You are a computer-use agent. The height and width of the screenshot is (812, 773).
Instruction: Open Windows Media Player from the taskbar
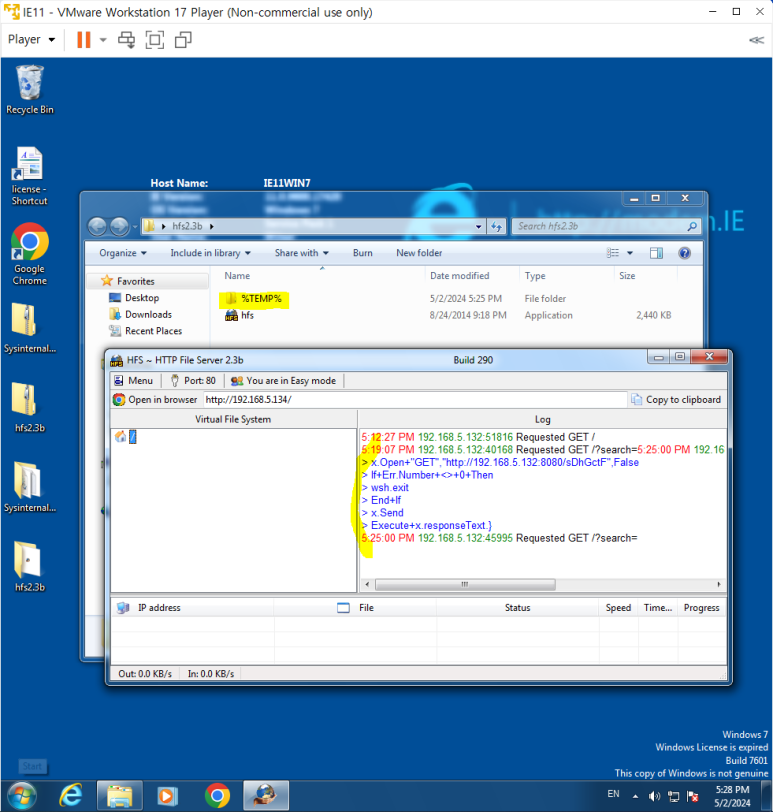(168, 795)
